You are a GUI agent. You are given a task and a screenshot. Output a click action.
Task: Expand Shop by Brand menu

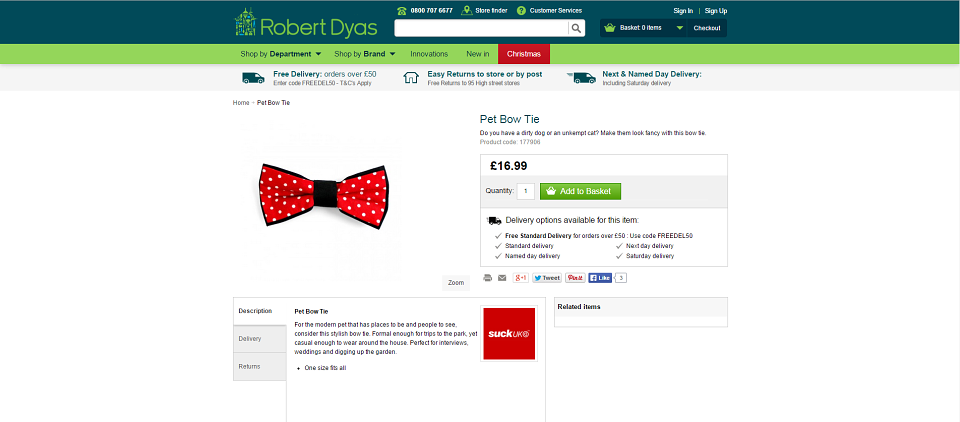365,54
